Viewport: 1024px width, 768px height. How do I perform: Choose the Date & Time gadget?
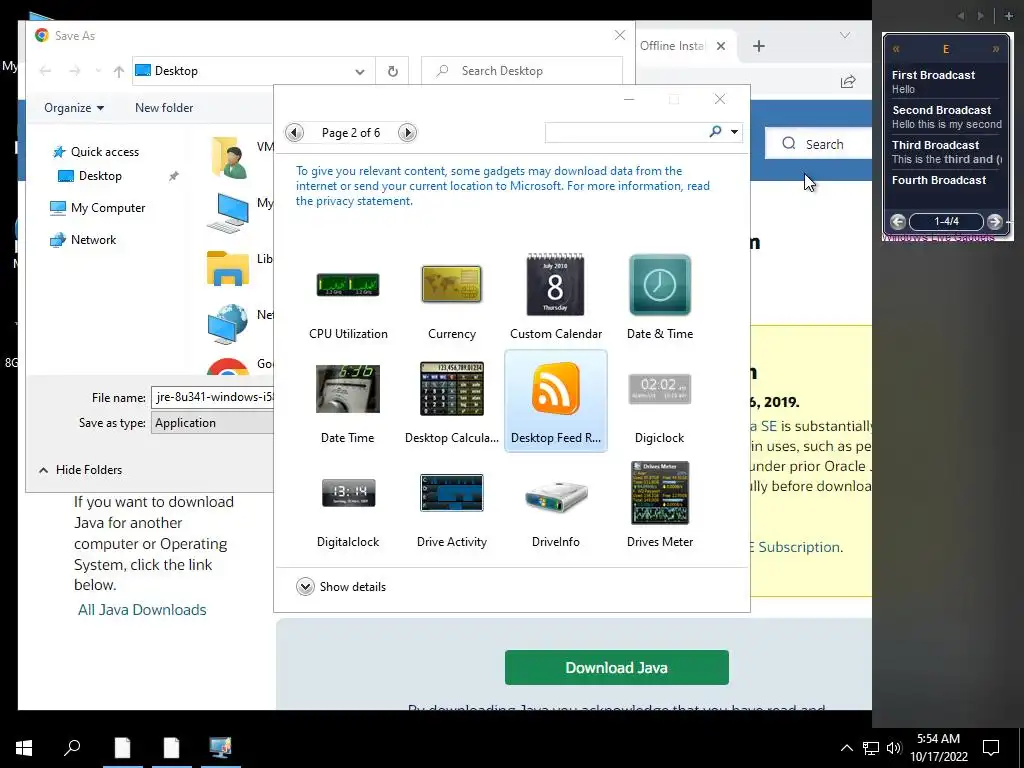click(x=660, y=297)
